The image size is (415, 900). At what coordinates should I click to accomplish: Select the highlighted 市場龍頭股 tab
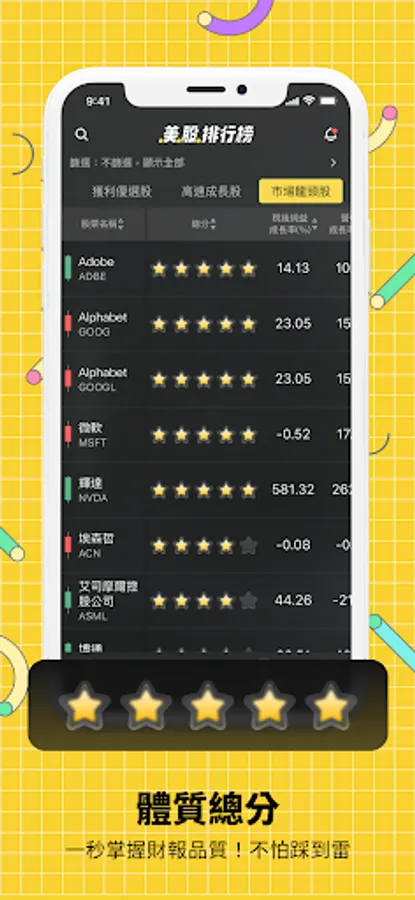301,192
